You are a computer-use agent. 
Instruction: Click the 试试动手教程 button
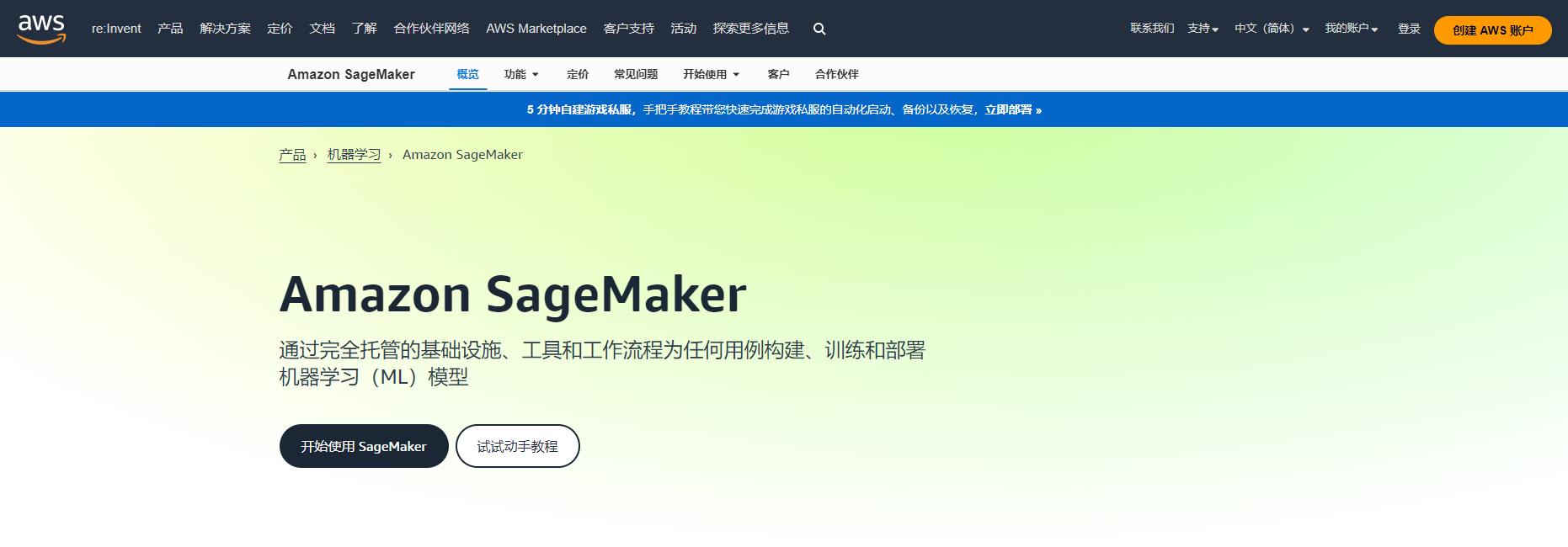click(x=517, y=446)
